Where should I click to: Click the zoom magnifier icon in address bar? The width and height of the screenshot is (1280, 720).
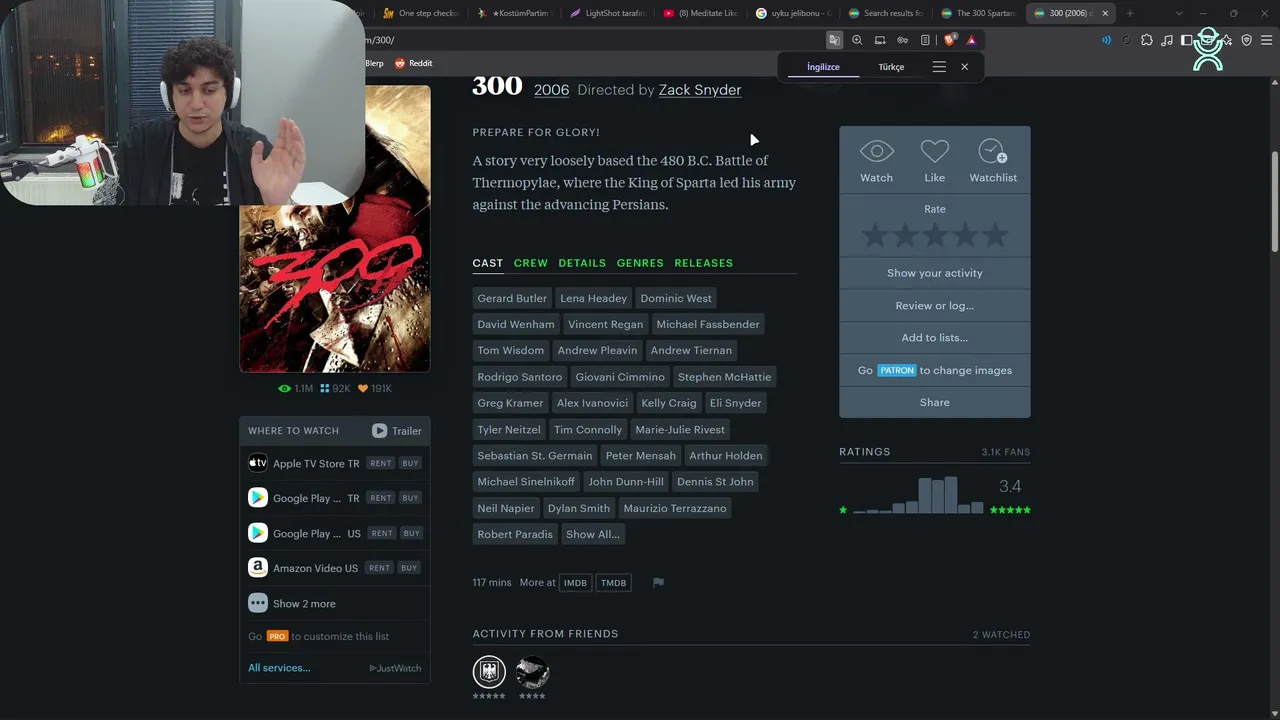pos(857,40)
